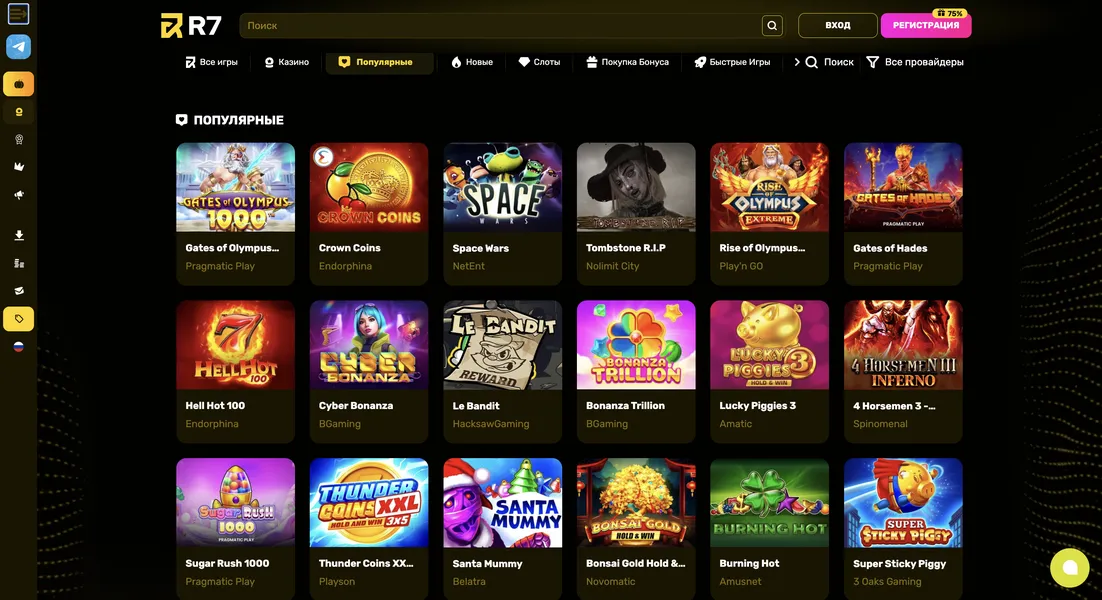This screenshot has height=600, width=1102.
Task: Open the Все провайдеры filter
Action: click(914, 62)
